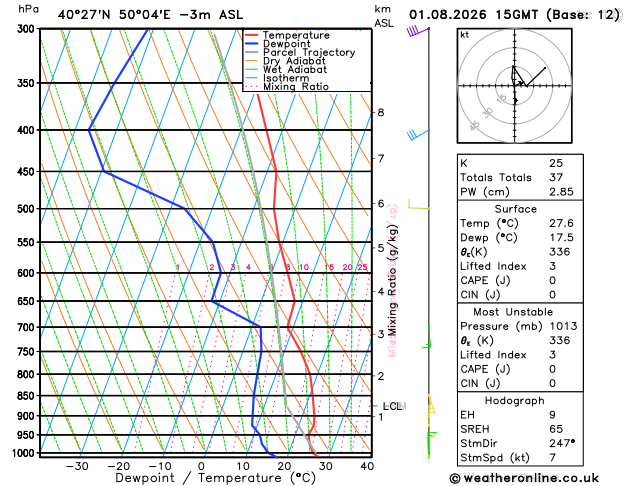The height and width of the screenshot is (486, 629).
Task: Click the −30 temperature axis tick label
Action: [x=77, y=466]
